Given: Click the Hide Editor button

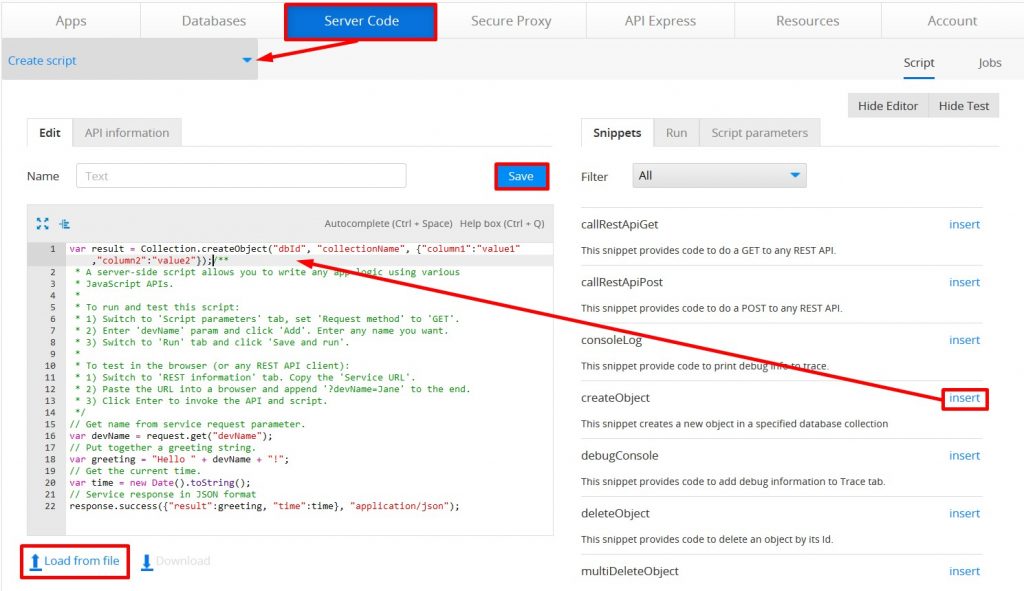Looking at the screenshot, I should pos(888,106).
